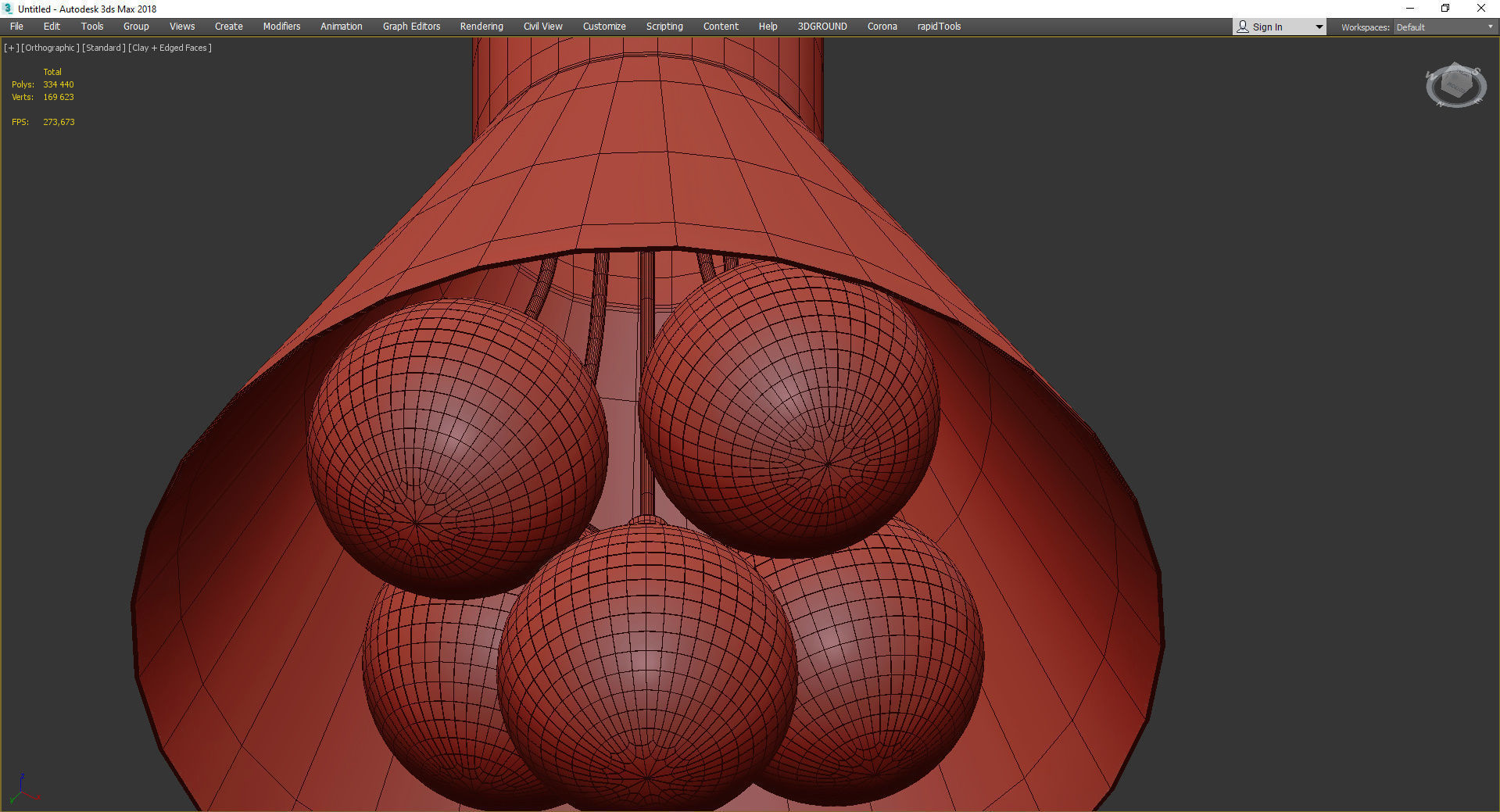Open the Corona menu

click(882, 27)
